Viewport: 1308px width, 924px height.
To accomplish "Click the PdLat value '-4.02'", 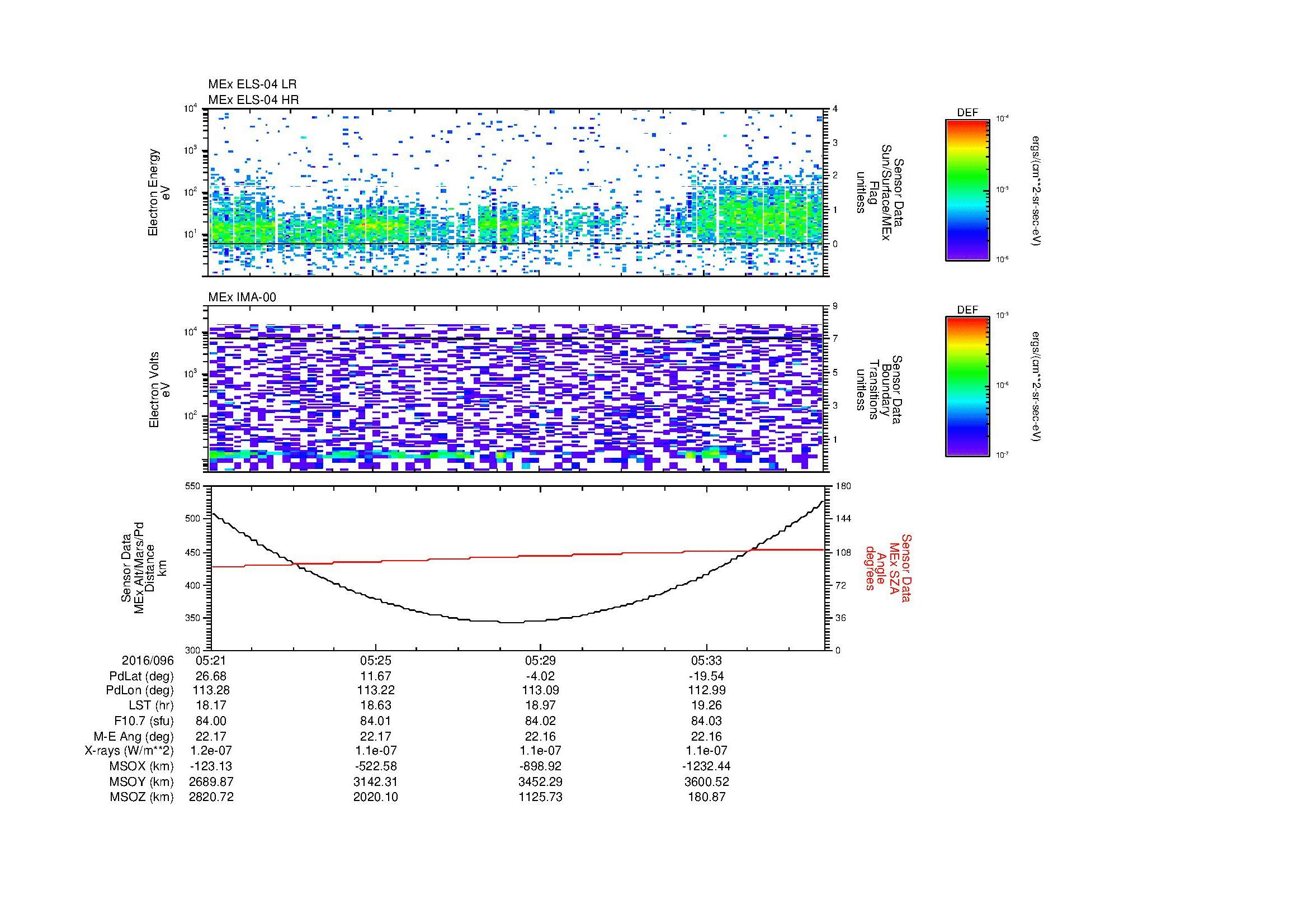I will pyautogui.click(x=540, y=676).
